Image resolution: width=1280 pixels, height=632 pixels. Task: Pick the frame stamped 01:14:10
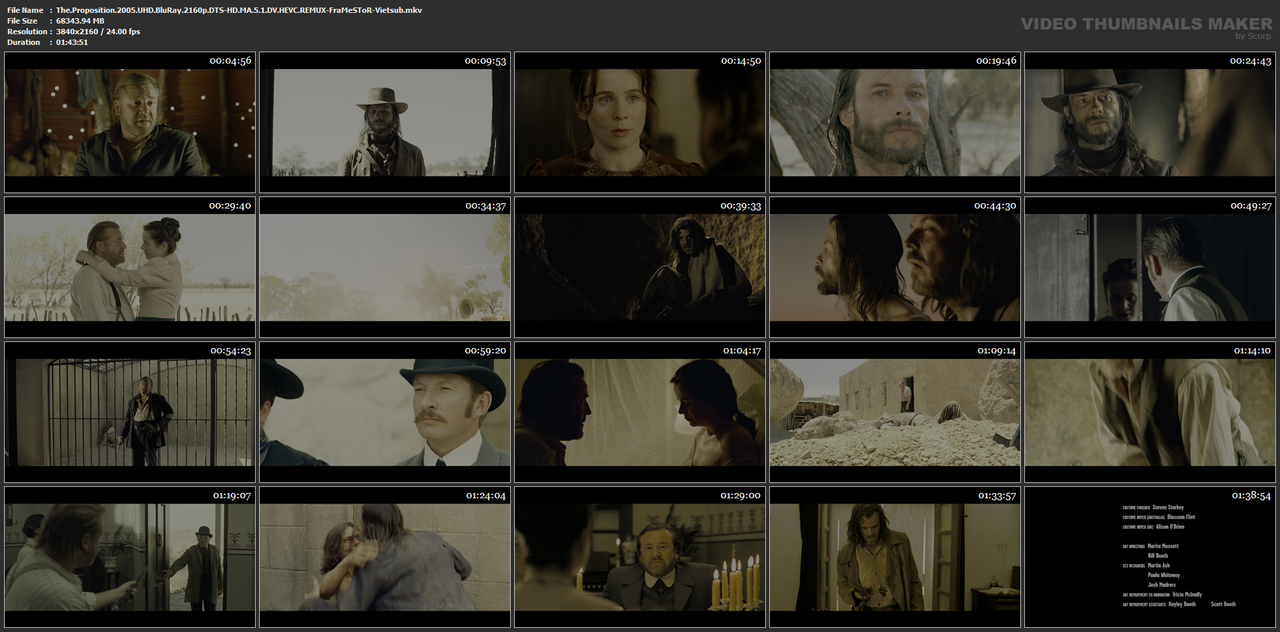[x=1150, y=412]
